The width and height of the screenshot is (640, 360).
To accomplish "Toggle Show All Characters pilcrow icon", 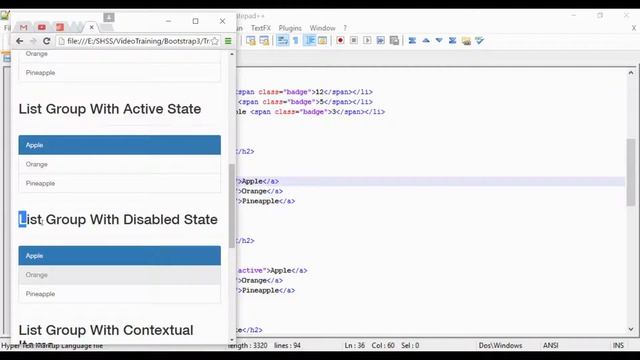I will tap(296, 40).
